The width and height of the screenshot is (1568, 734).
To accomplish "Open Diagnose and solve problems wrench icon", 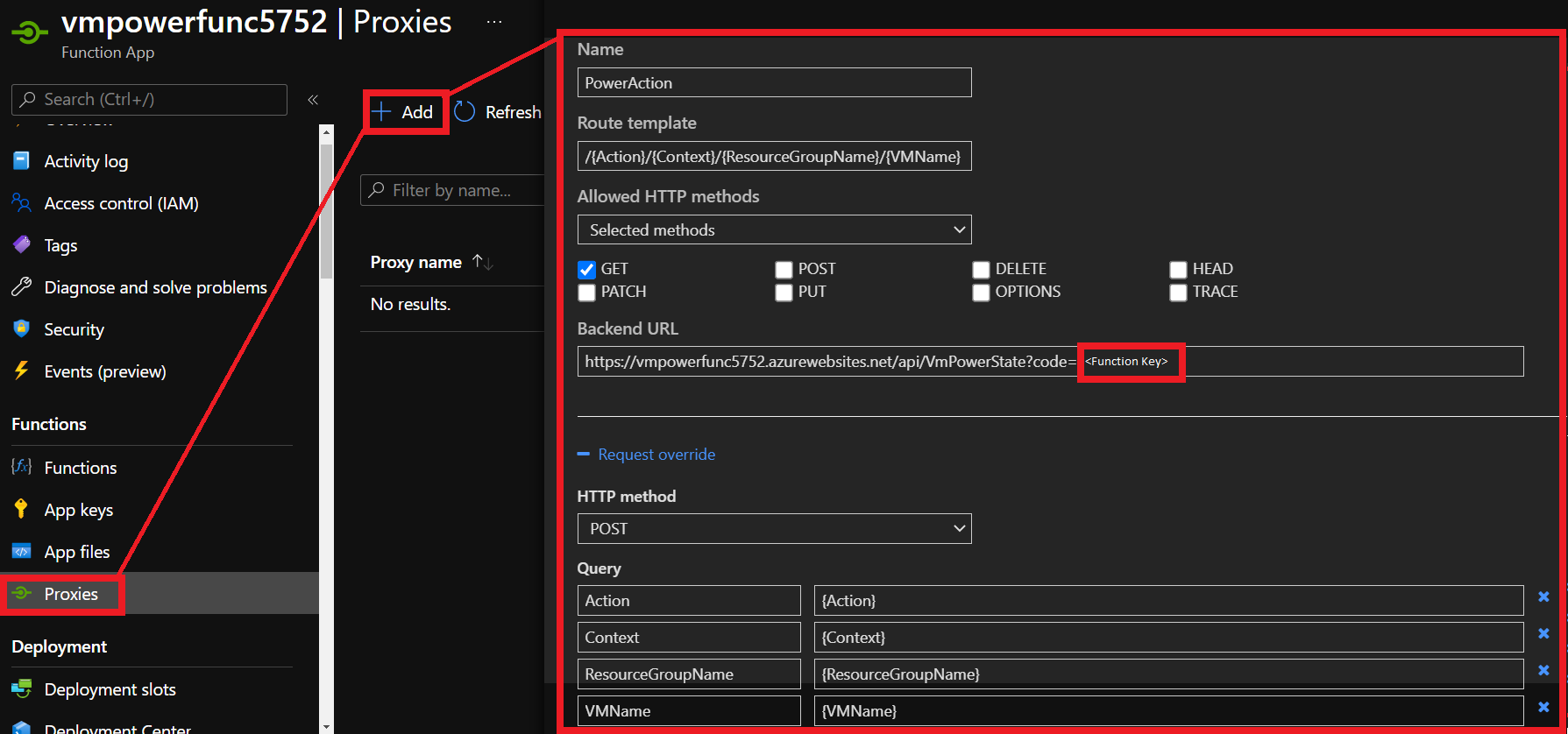I will (21, 286).
